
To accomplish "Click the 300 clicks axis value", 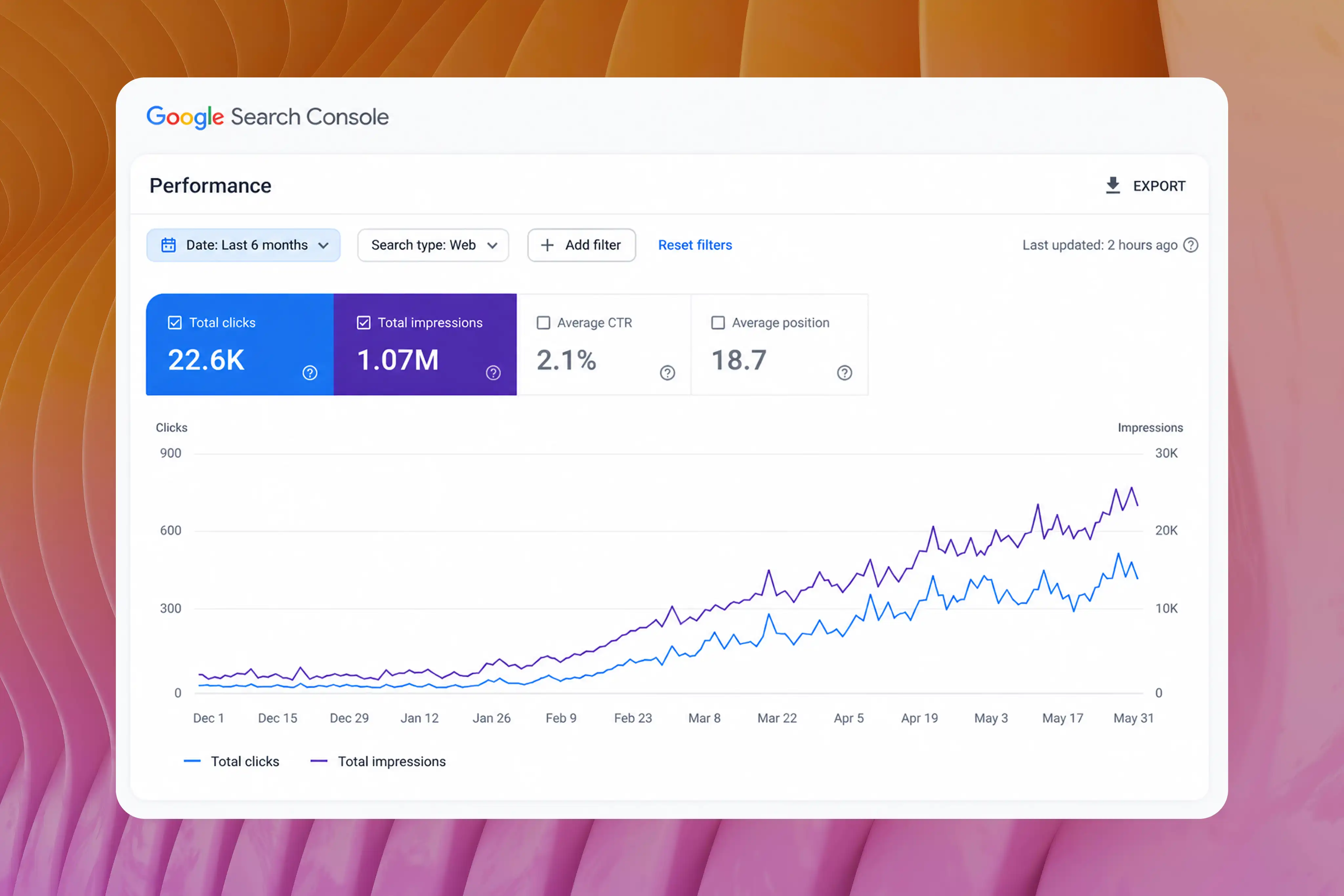I will pos(171,609).
